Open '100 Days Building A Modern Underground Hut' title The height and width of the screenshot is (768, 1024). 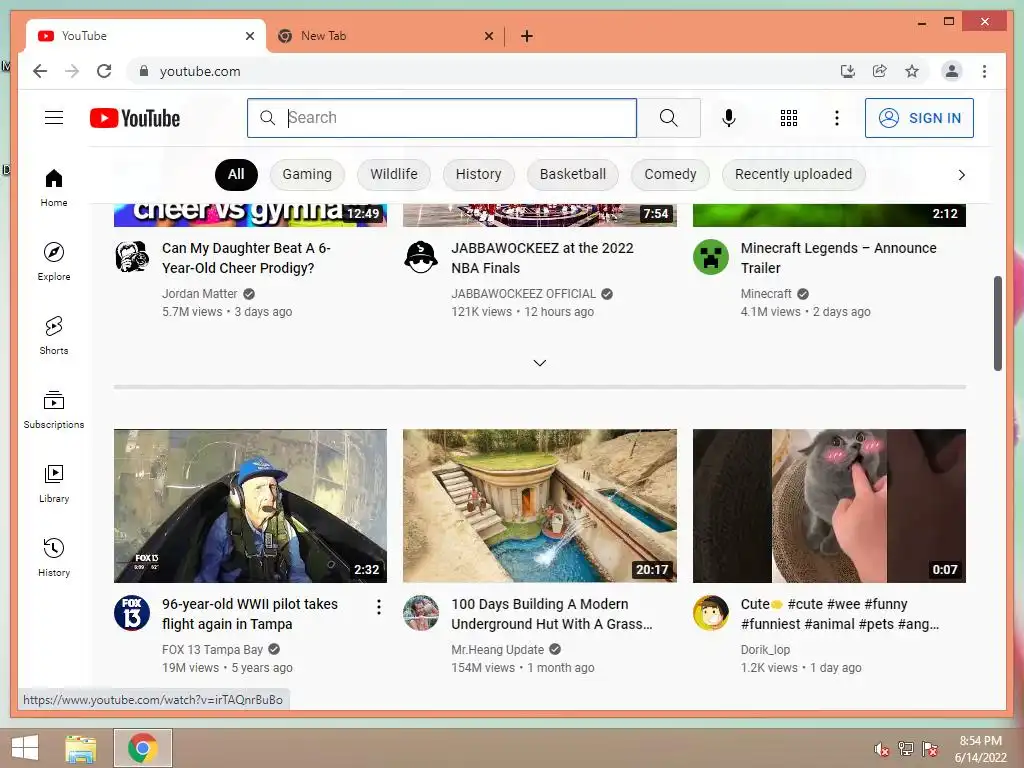tap(552, 614)
